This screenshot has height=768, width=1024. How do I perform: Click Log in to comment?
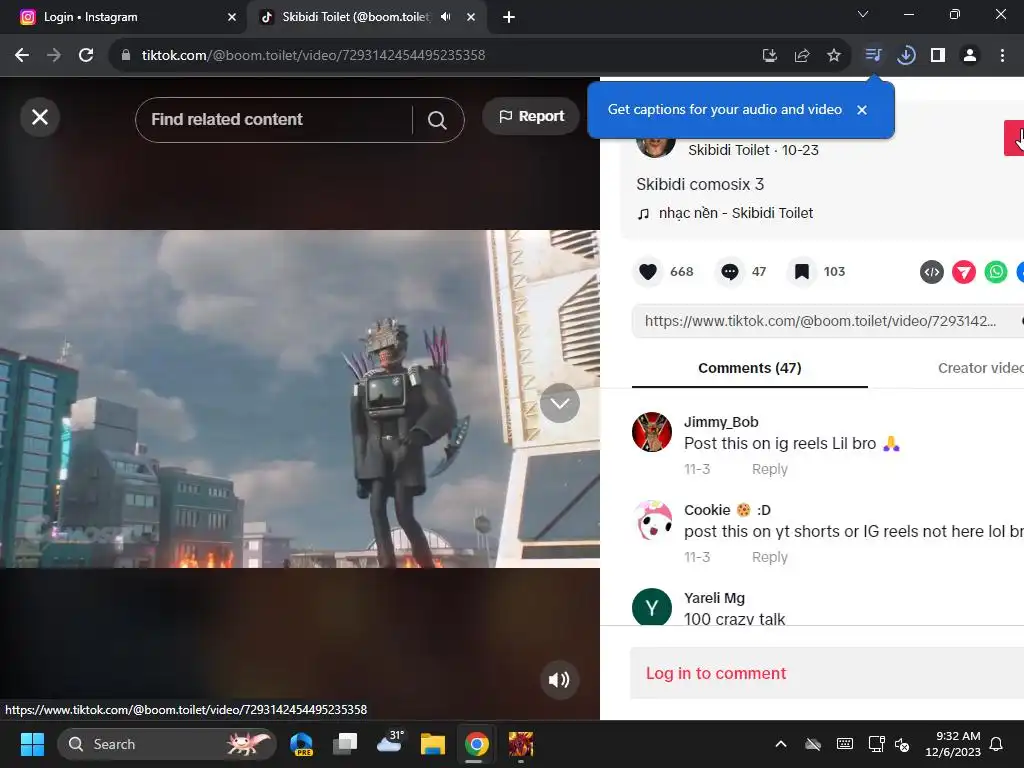click(716, 673)
